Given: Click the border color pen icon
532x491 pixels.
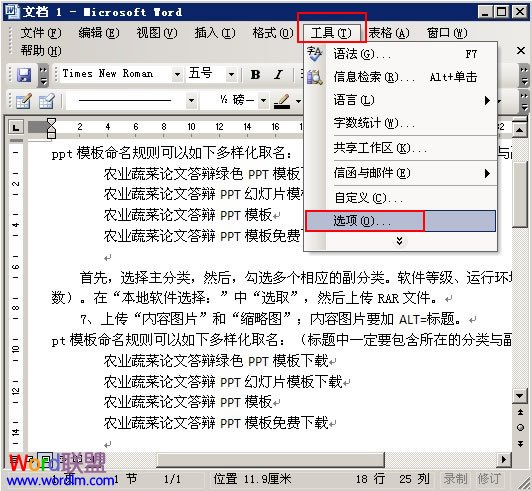Looking at the screenshot, I should point(282,101).
